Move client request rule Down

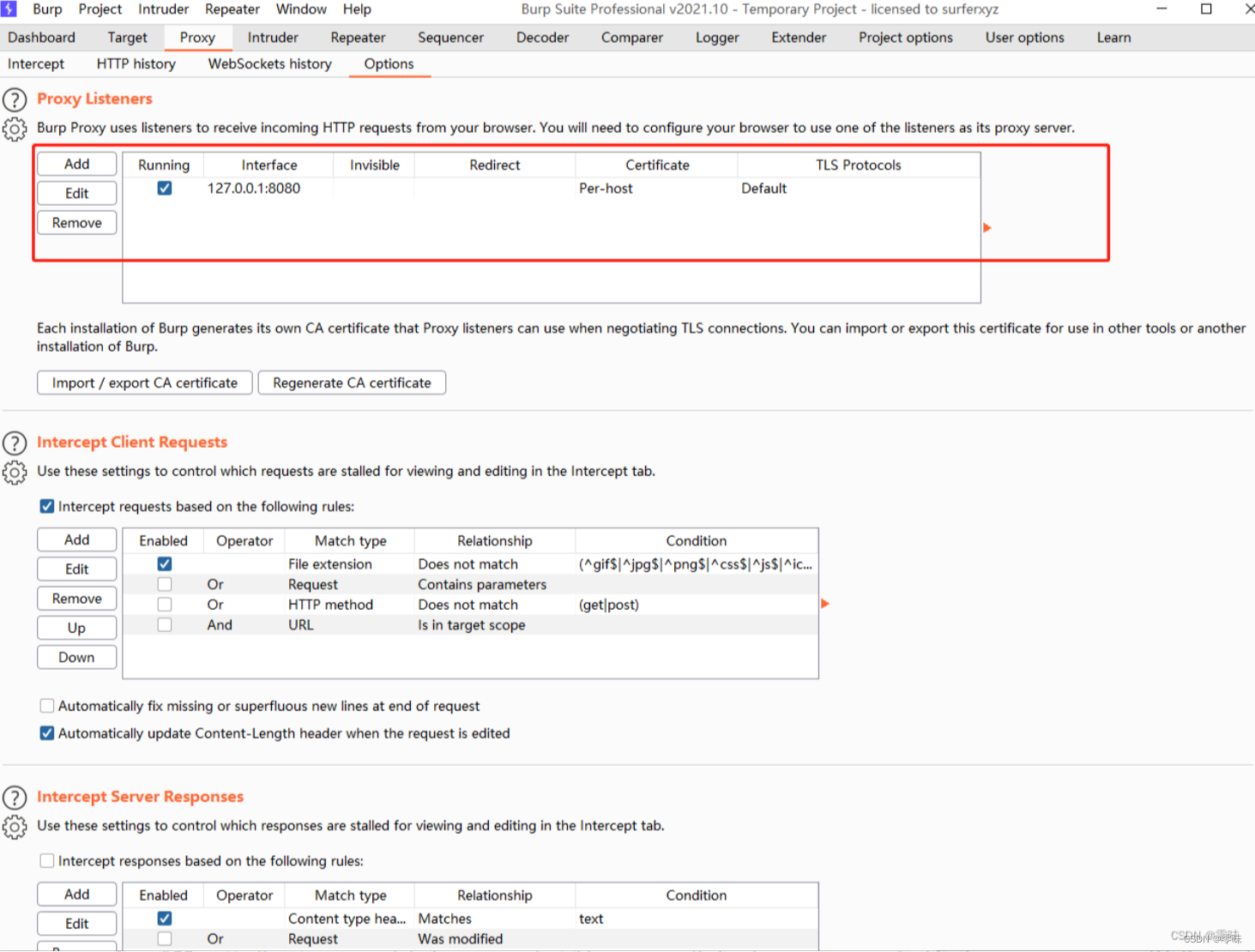pyautogui.click(x=77, y=657)
